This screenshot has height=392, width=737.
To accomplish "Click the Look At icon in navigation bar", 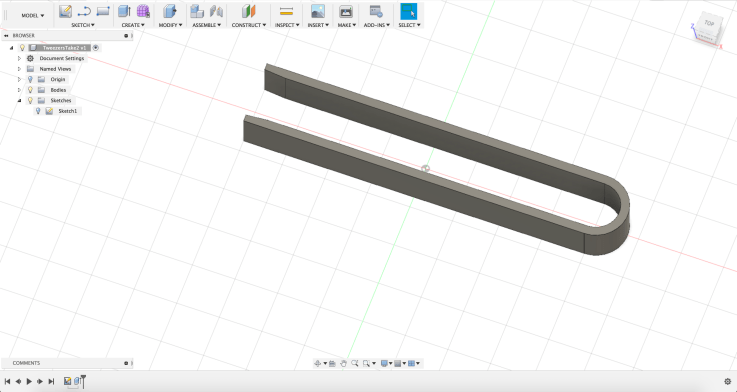I will [x=332, y=363].
